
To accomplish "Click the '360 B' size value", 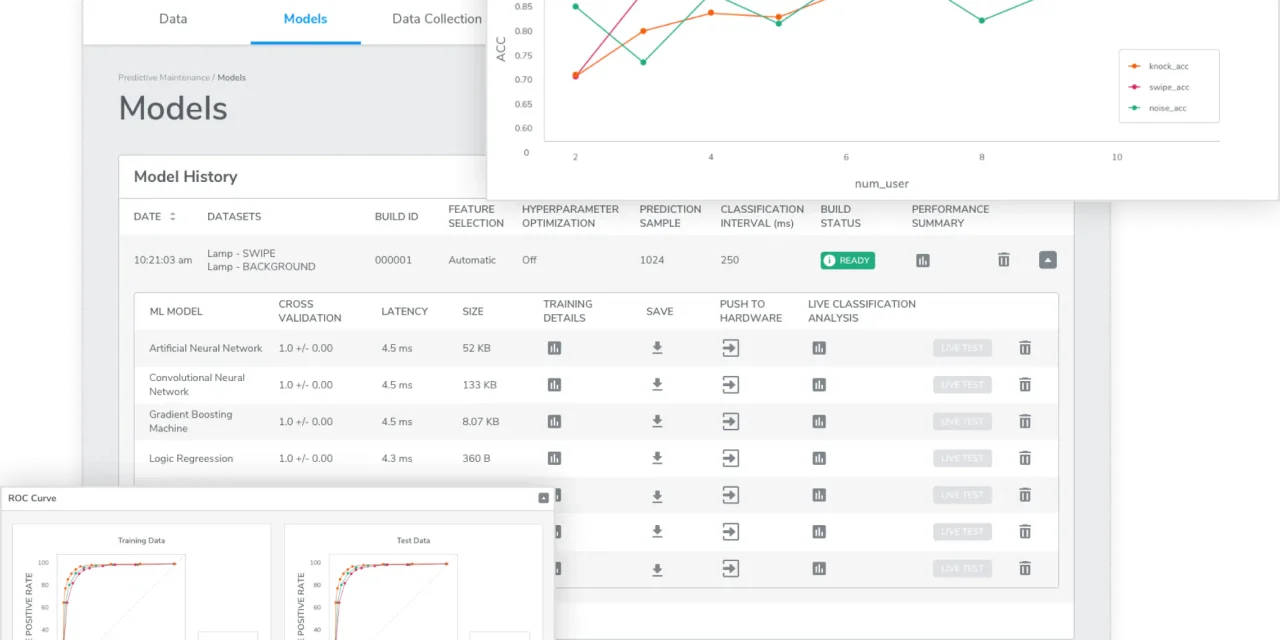I will pyautogui.click(x=476, y=458).
